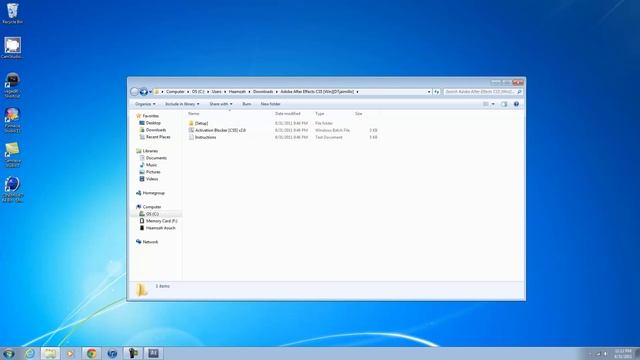Open the recent pages dropdown beside Forward

(x=150, y=92)
